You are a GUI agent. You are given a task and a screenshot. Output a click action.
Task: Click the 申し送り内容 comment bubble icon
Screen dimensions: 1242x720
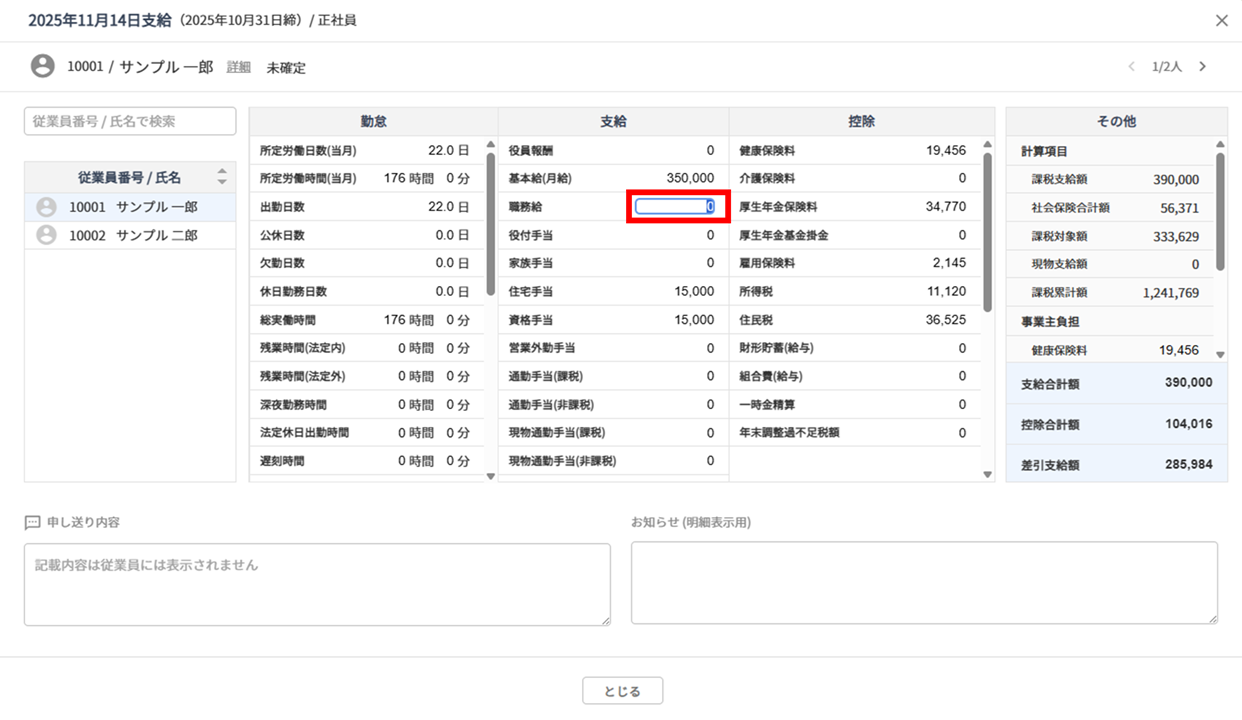tap(32, 523)
